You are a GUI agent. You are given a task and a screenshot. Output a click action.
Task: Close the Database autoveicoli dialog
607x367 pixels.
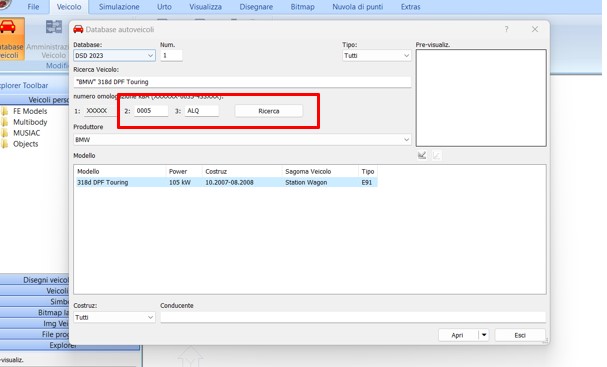pos(535,29)
